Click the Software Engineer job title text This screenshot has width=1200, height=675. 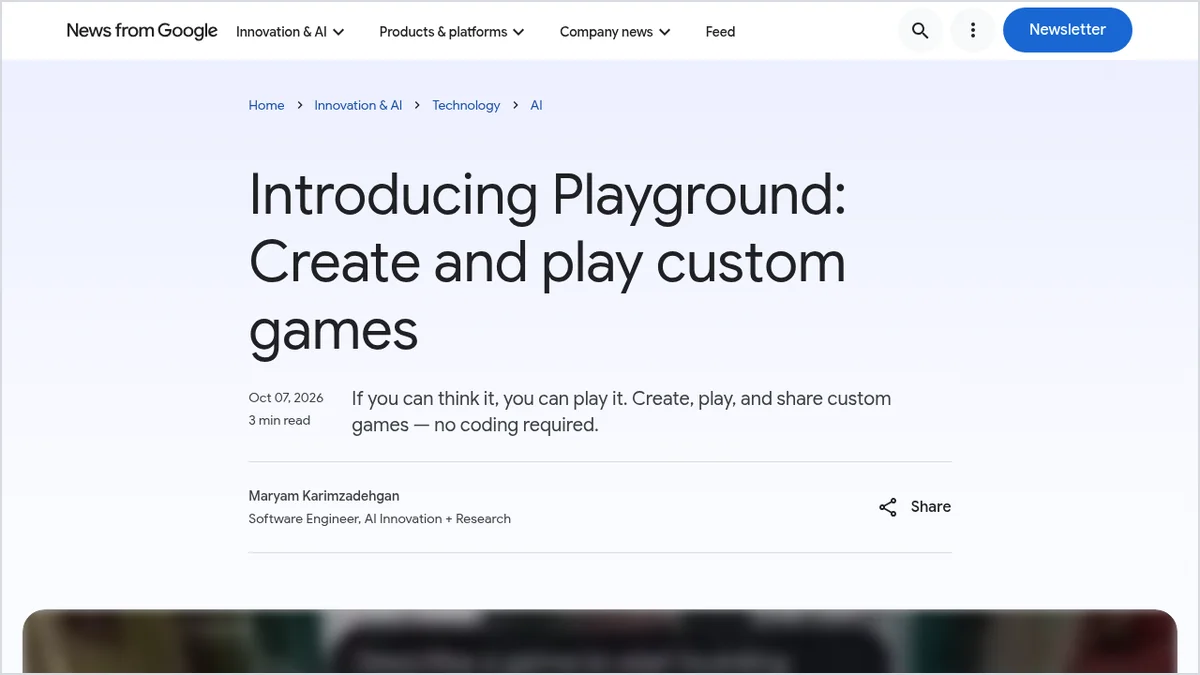pyautogui.click(x=380, y=519)
